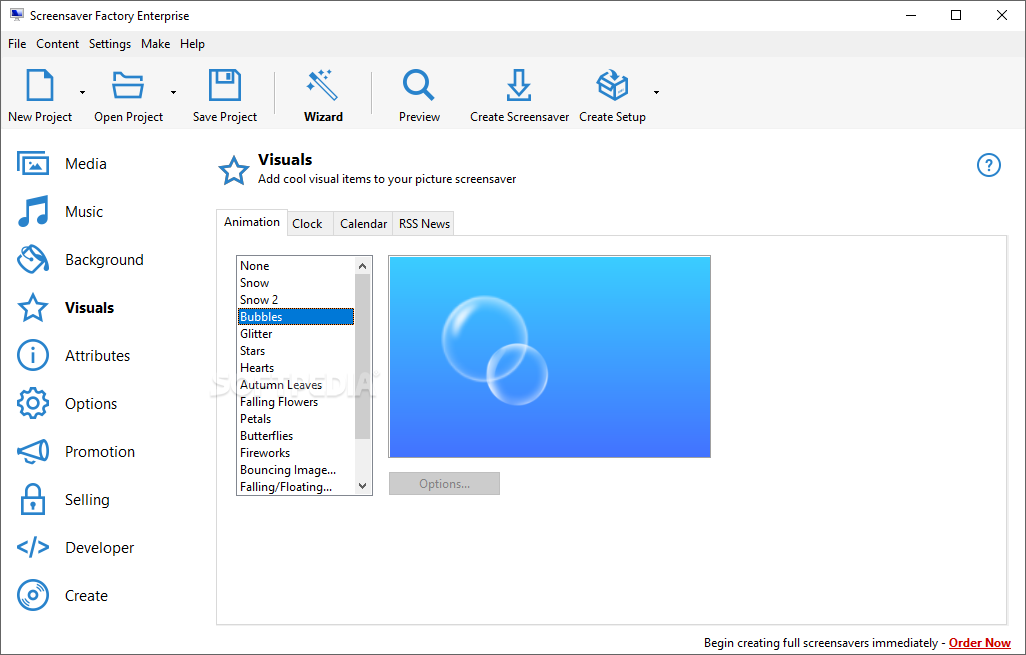The height and width of the screenshot is (655, 1026).
Task: Select Butterflies in the animation list
Action: coord(296,436)
